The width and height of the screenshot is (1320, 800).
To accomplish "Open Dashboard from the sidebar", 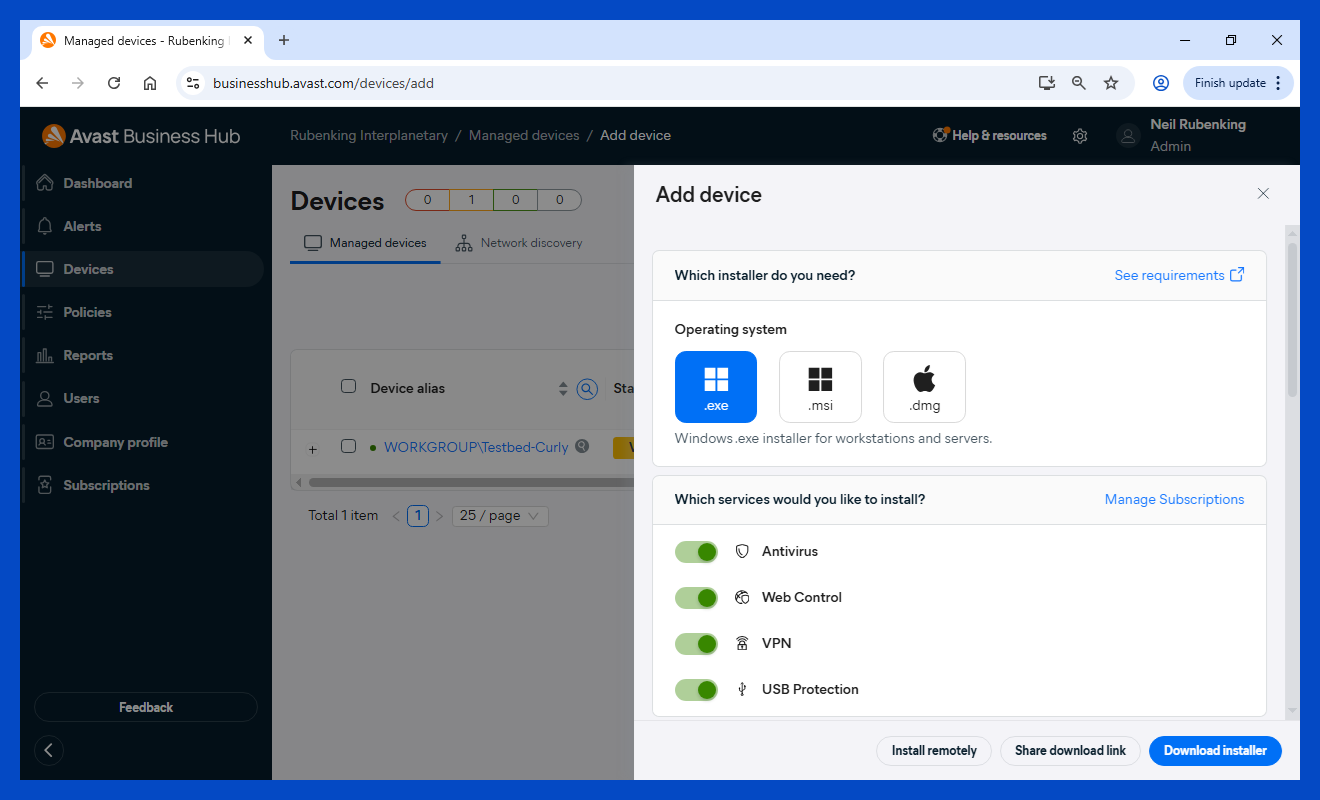I will click(142, 183).
